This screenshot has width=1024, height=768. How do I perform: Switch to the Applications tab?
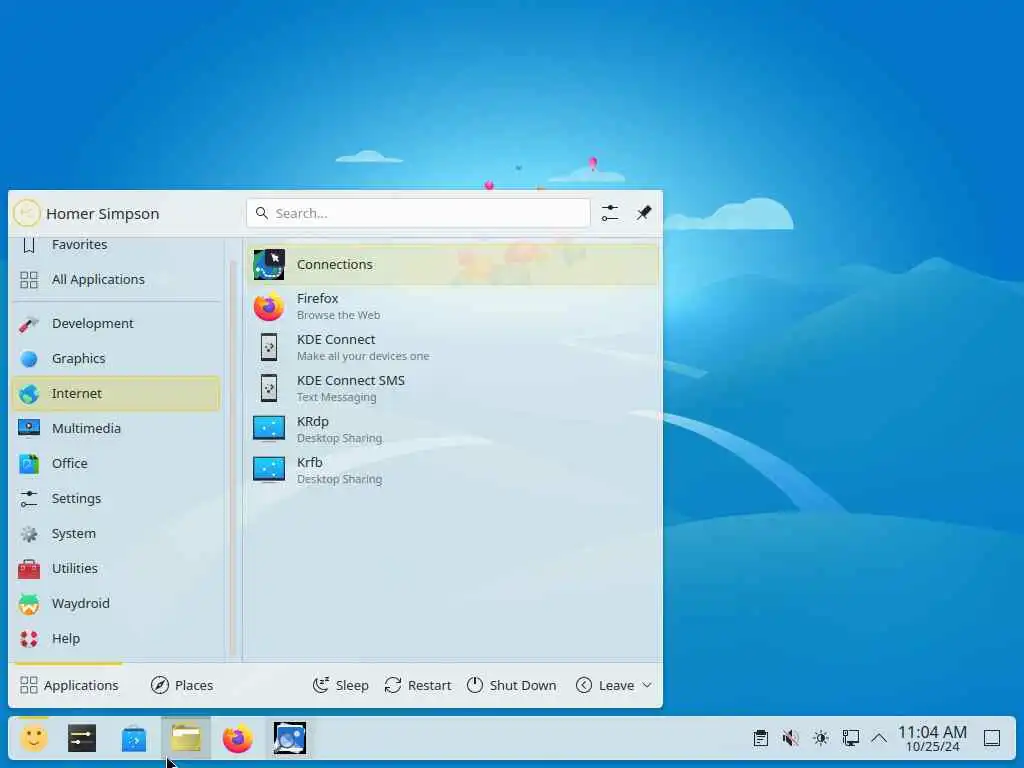pos(69,685)
